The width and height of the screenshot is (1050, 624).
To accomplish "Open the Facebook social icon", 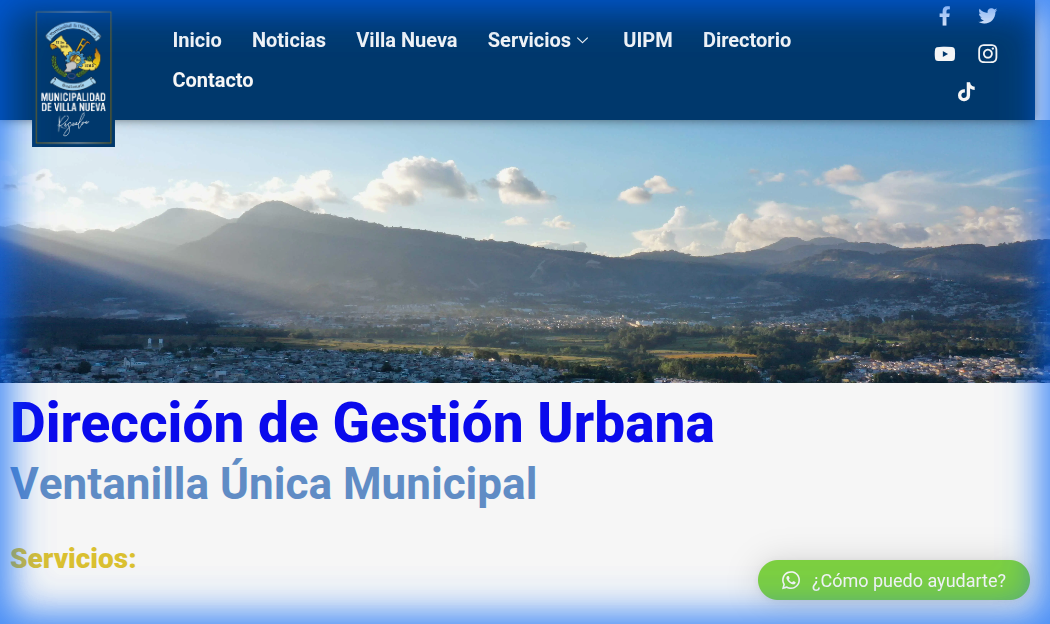I will [x=944, y=16].
